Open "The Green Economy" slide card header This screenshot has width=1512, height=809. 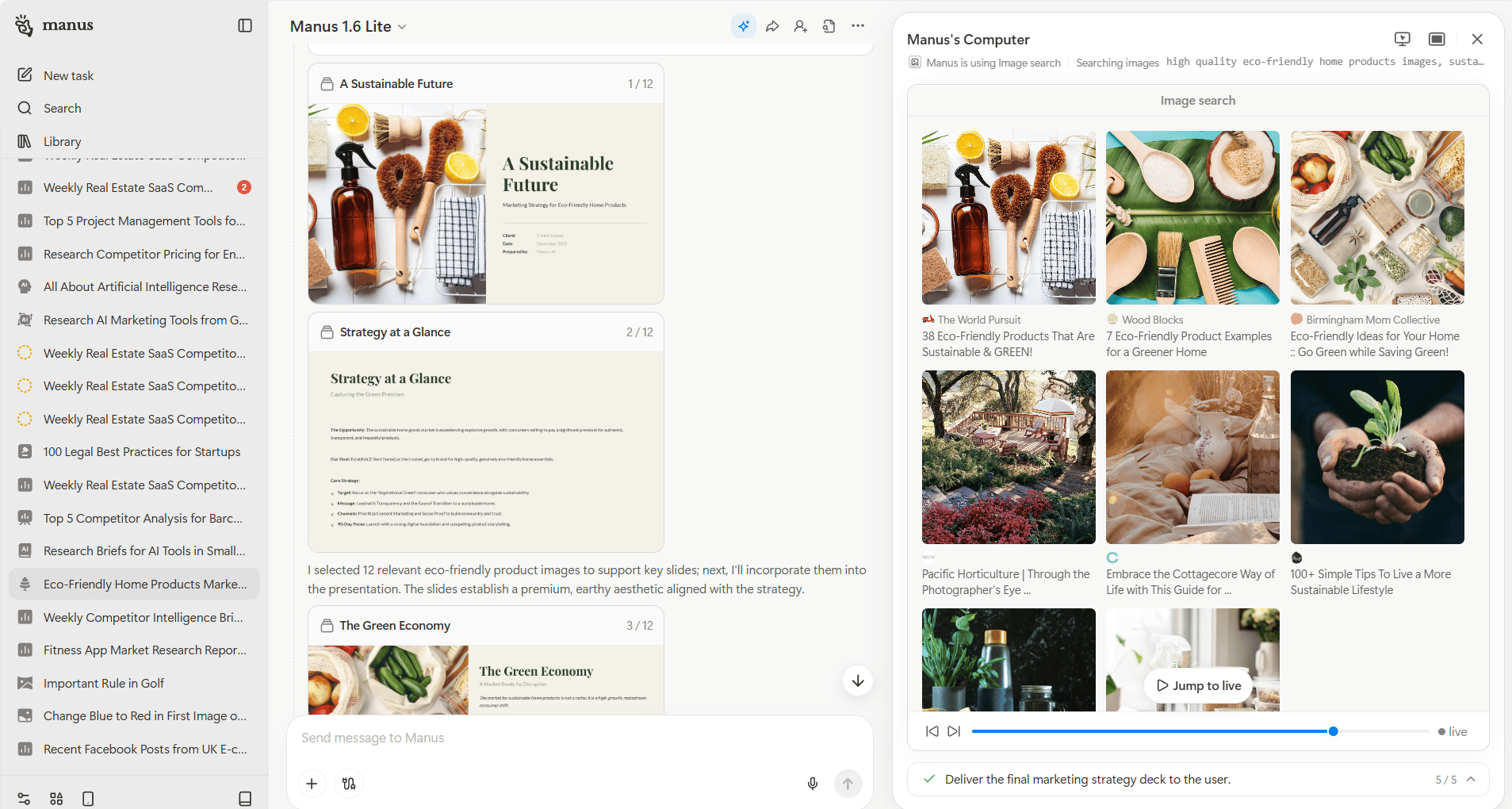(x=485, y=626)
